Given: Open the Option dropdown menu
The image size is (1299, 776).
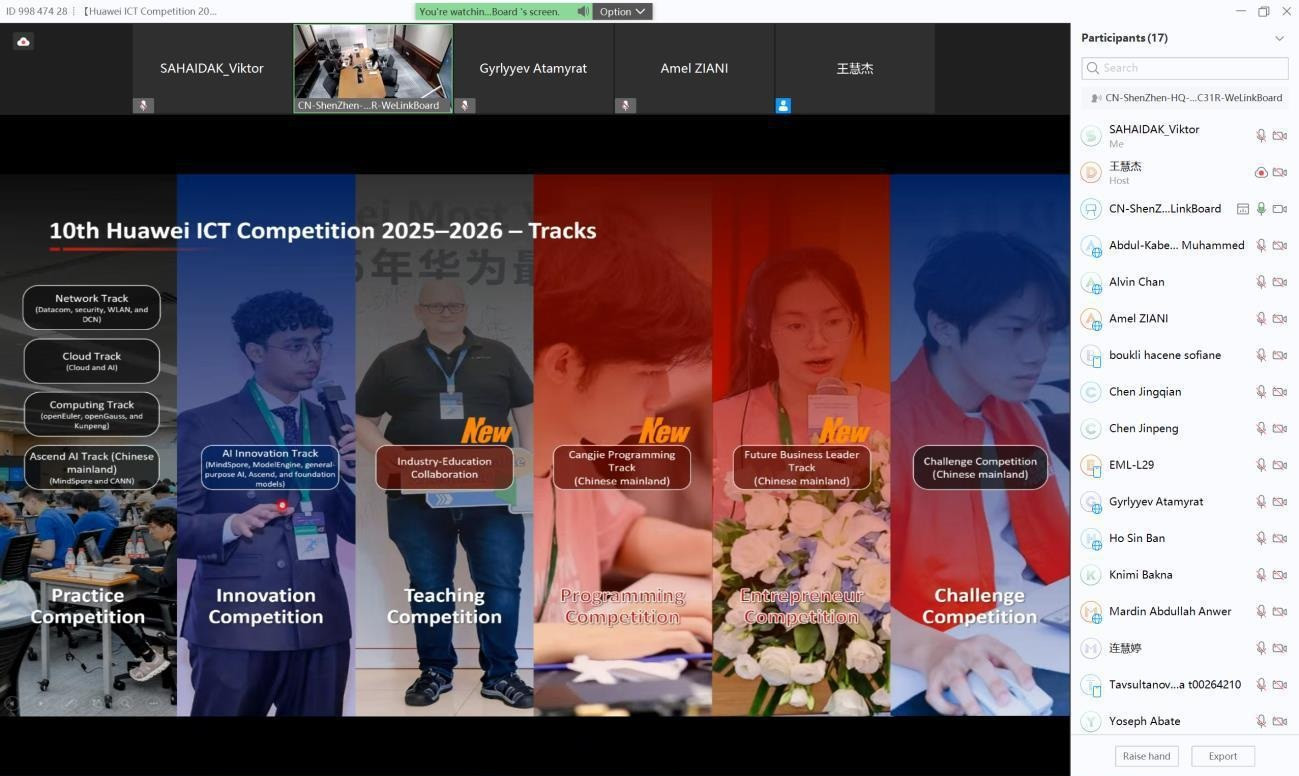Looking at the screenshot, I should pyautogui.click(x=622, y=12).
